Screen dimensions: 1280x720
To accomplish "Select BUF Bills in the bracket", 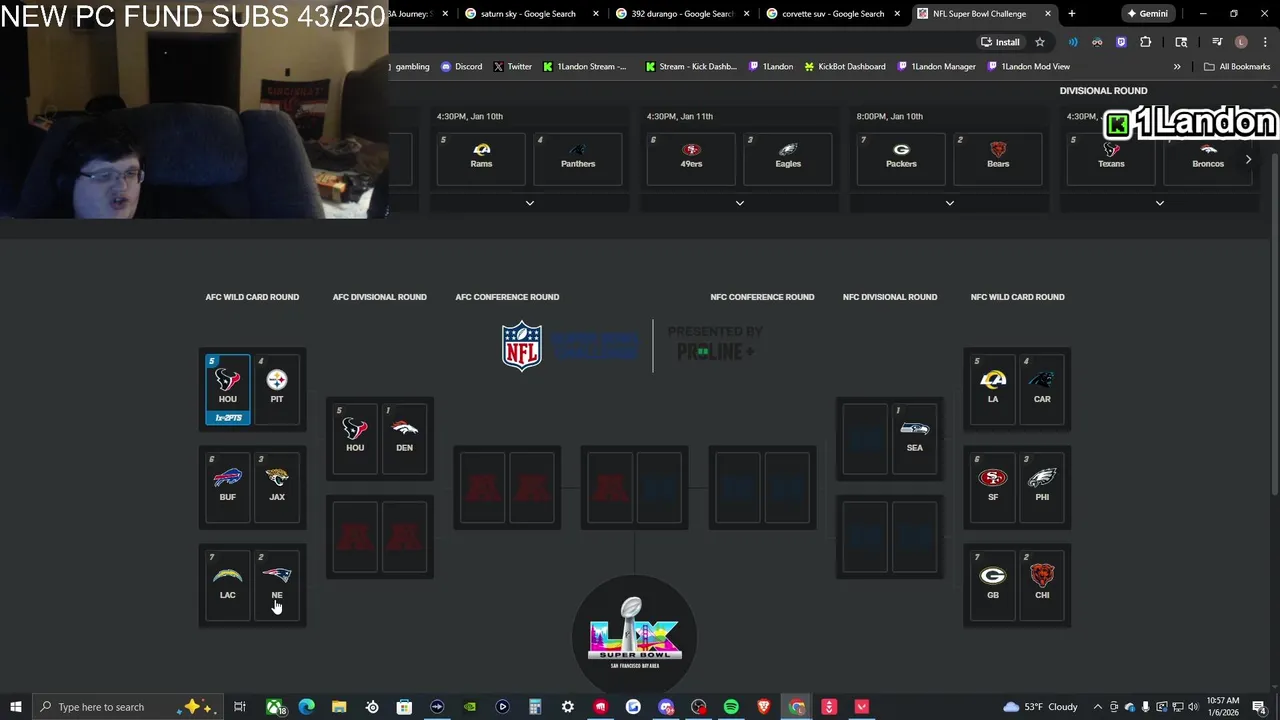I will pyautogui.click(x=228, y=487).
